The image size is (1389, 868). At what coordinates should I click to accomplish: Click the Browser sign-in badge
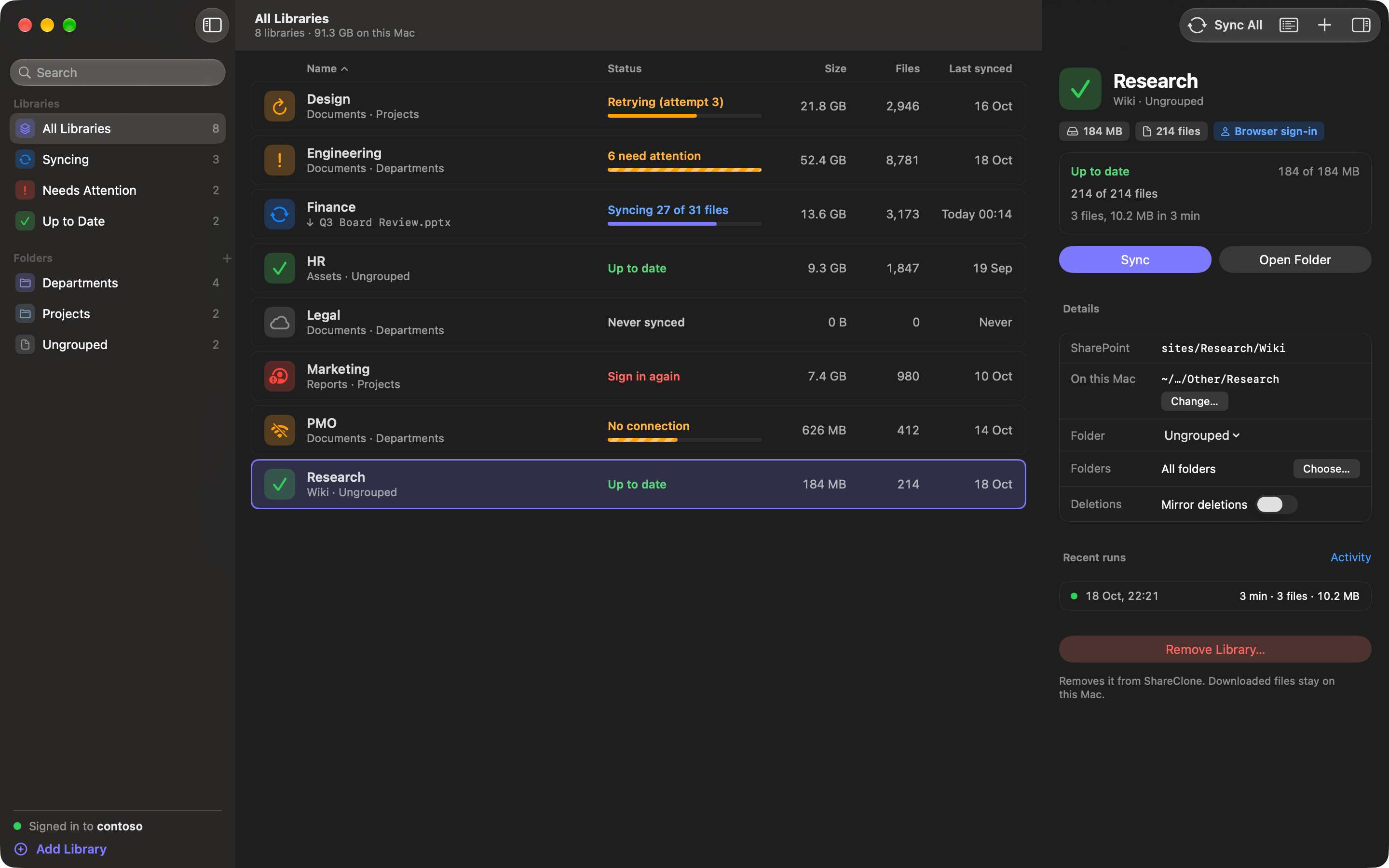1268,132
